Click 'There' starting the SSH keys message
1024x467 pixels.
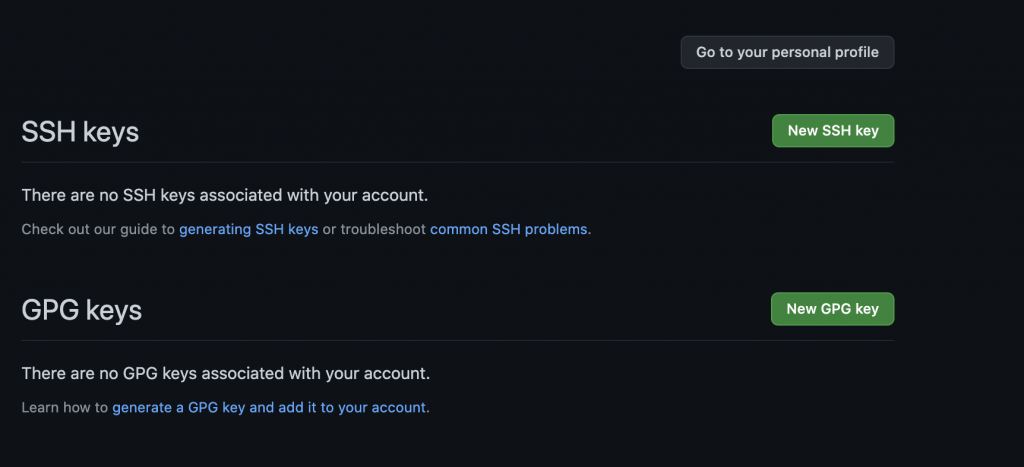coord(42,195)
